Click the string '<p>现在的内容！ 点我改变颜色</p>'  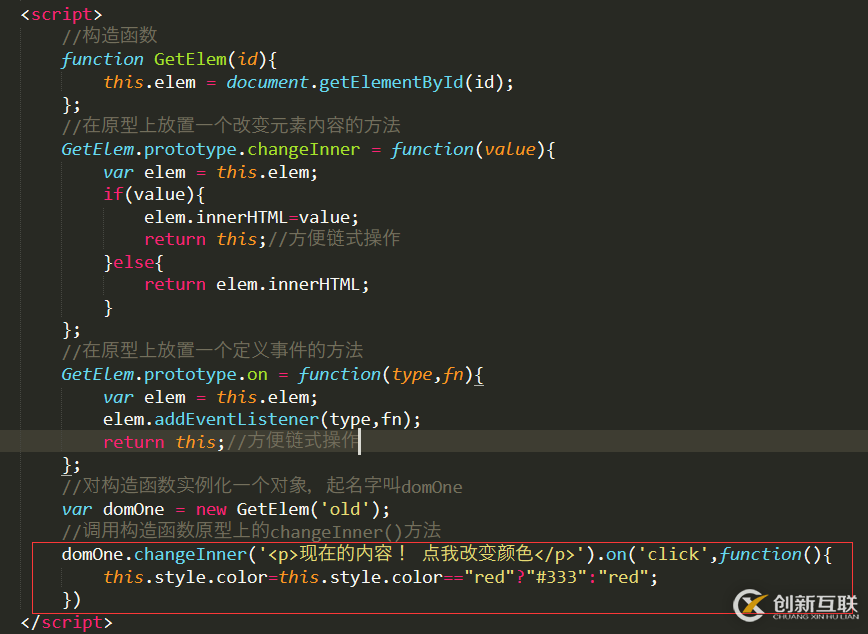(422, 554)
